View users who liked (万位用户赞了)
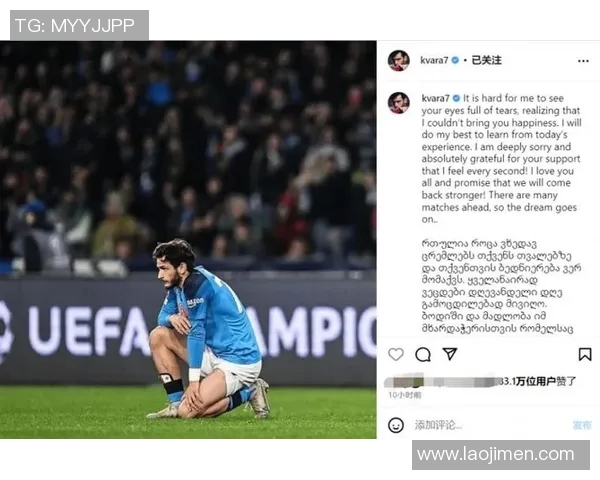Viewport: 600px width, 480px height. tap(538, 381)
